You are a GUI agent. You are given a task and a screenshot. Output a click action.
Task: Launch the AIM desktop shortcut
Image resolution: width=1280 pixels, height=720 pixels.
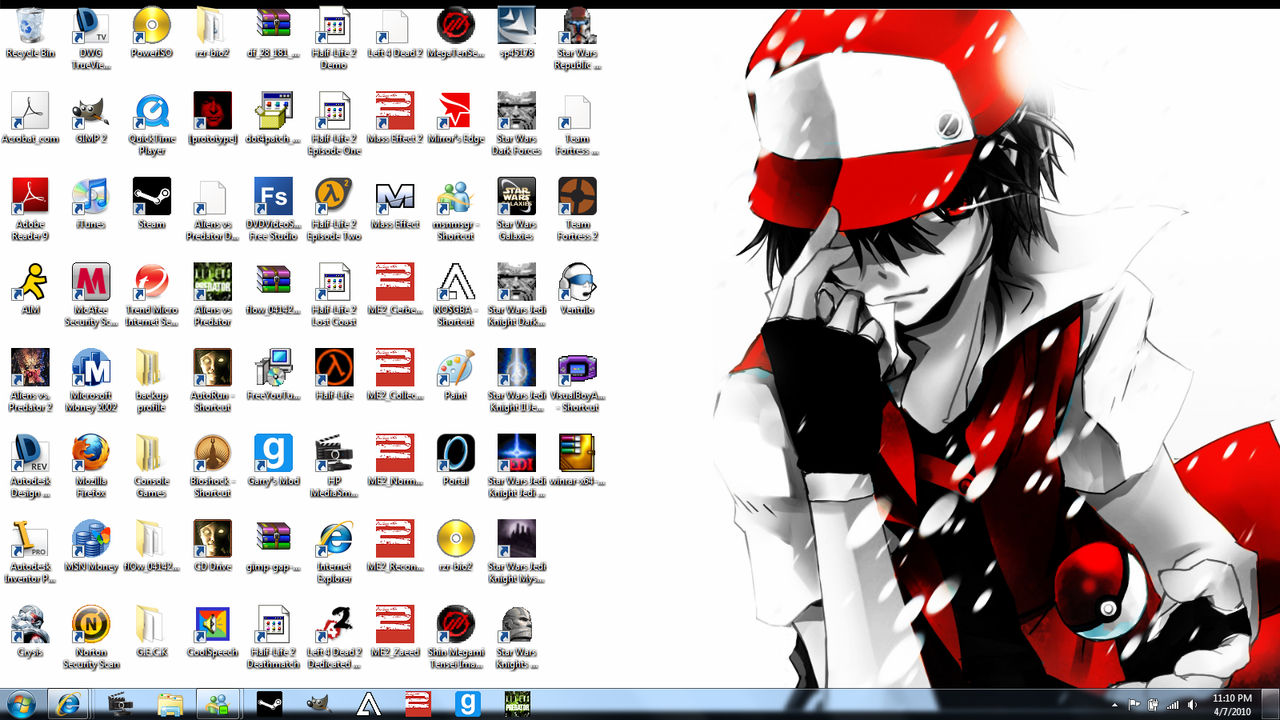(30, 290)
